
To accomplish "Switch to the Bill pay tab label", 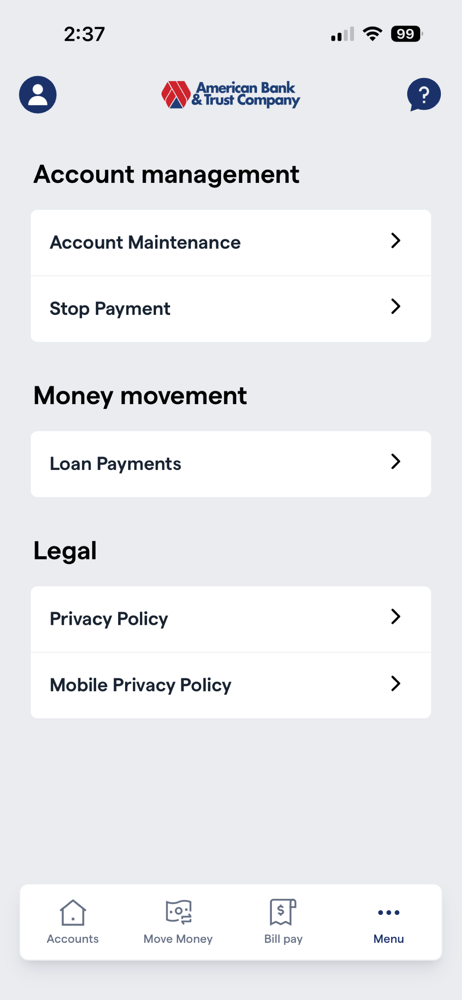I will [283, 939].
